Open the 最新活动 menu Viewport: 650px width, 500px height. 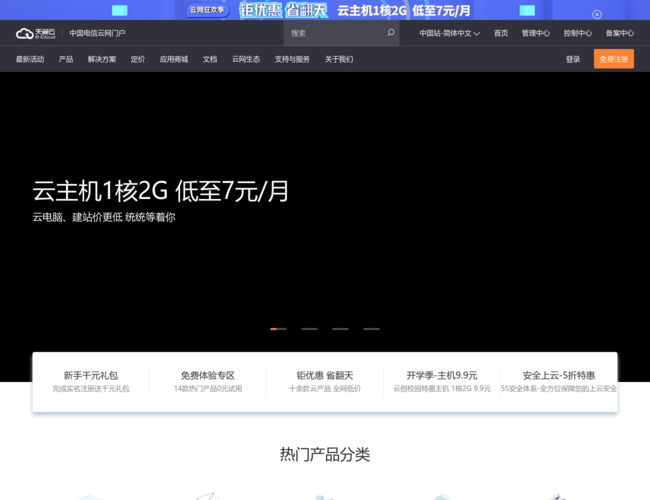pyautogui.click(x=30, y=59)
